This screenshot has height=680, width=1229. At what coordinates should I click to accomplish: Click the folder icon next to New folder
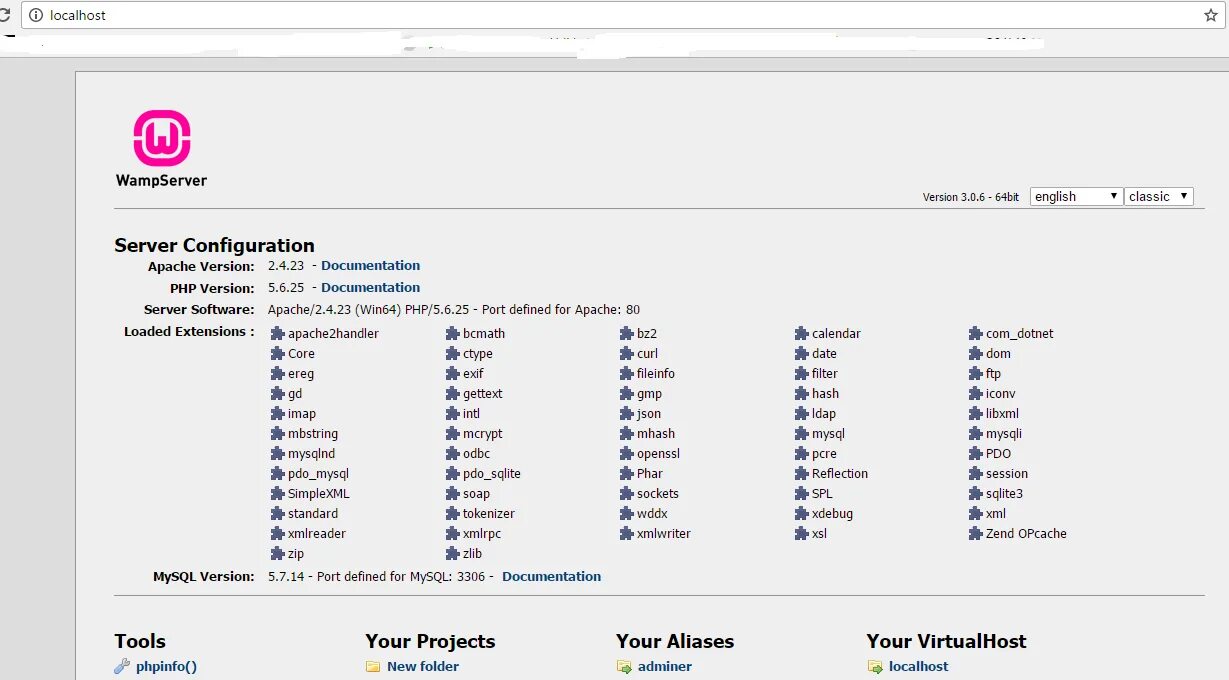[x=373, y=666]
